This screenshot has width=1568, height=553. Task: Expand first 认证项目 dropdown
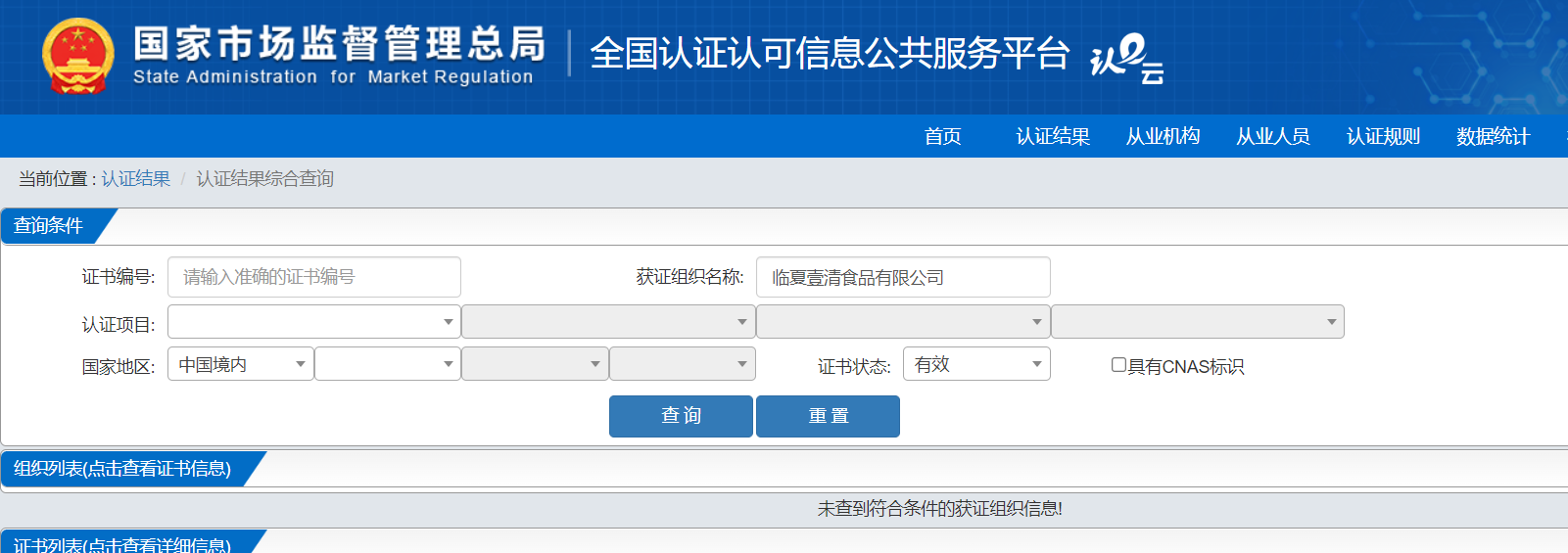[314, 321]
